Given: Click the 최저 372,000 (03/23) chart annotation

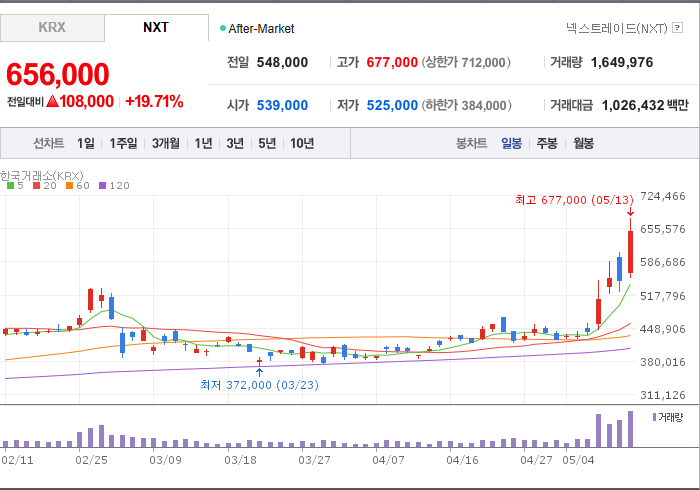Looking at the screenshot, I should tap(259, 385).
